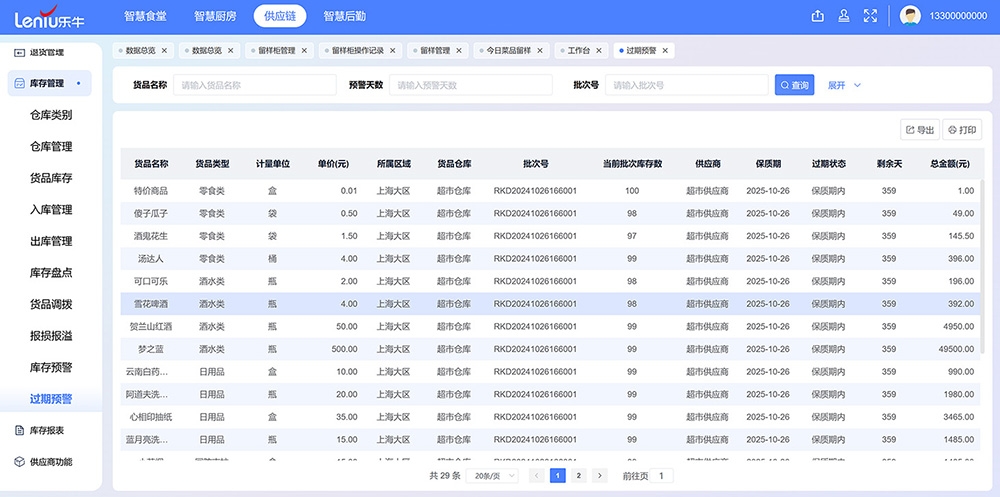1000x497 pixels.
Task: Close the 今日菜品留样 tab
Action: point(541,50)
